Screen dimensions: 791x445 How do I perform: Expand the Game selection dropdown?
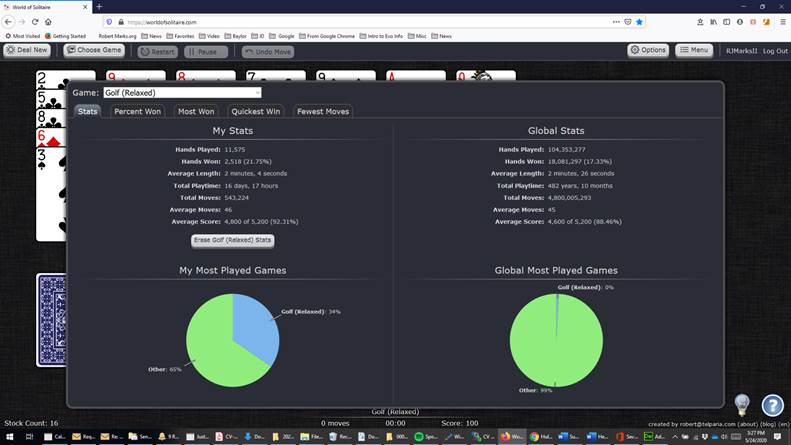click(182, 93)
